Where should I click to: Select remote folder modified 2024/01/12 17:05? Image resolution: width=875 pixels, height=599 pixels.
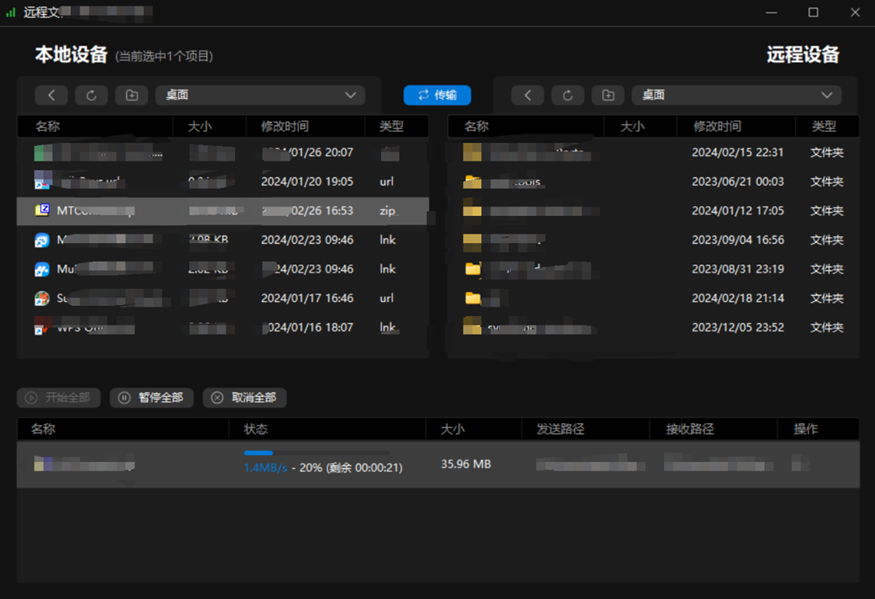[653, 211]
